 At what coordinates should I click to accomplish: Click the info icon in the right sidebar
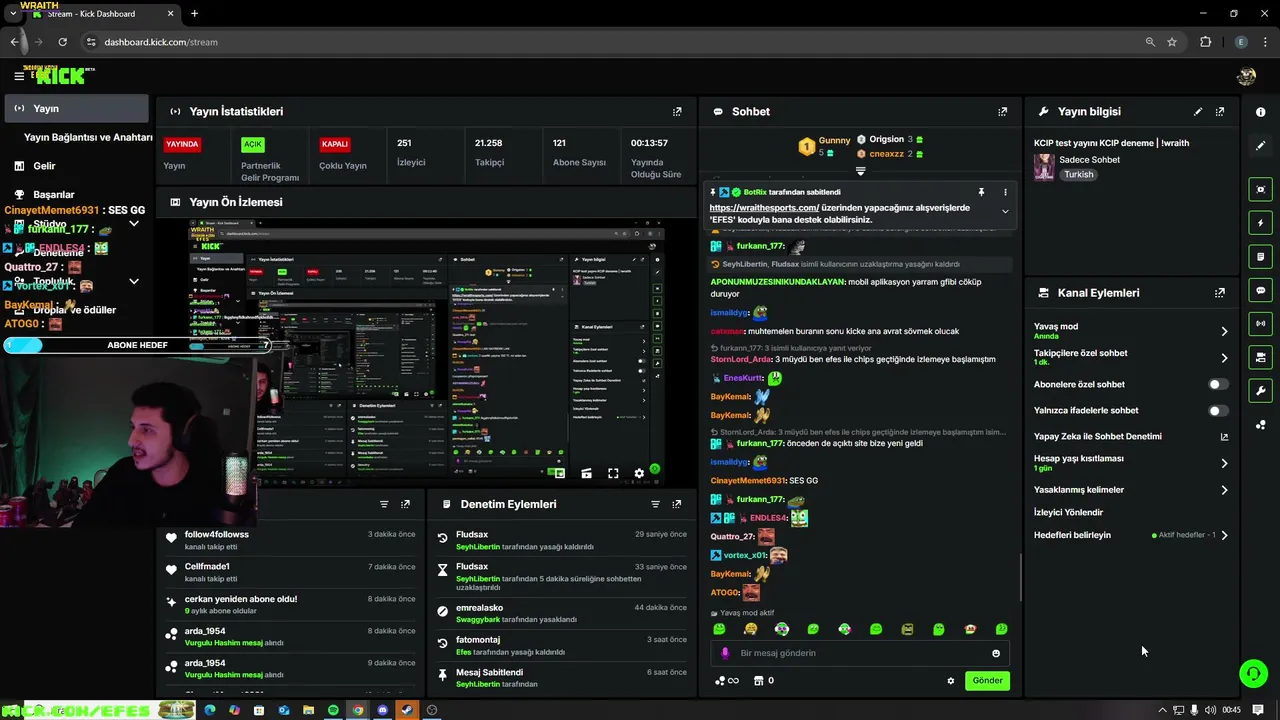[1261, 112]
